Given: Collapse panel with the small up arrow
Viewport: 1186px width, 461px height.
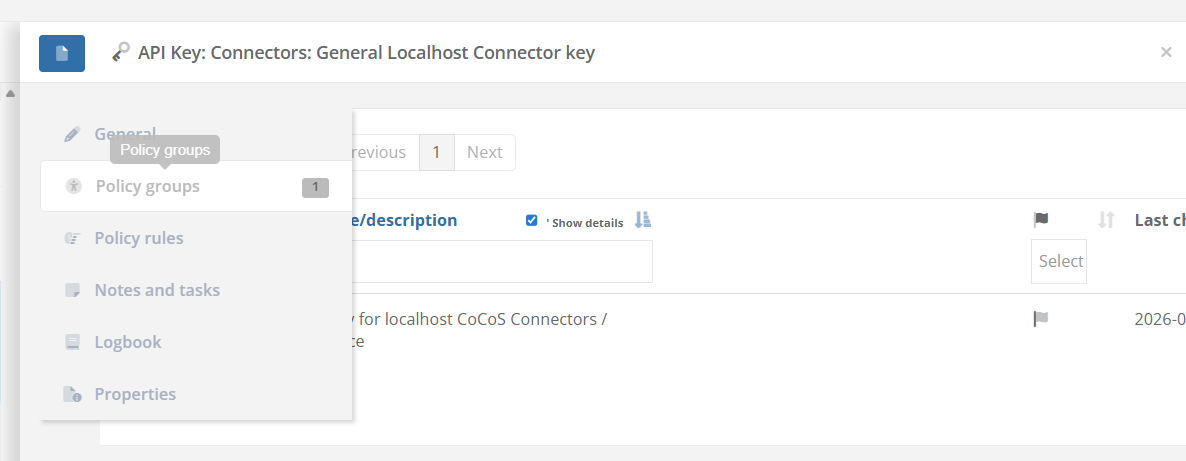Looking at the screenshot, I should pyautogui.click(x=11, y=94).
